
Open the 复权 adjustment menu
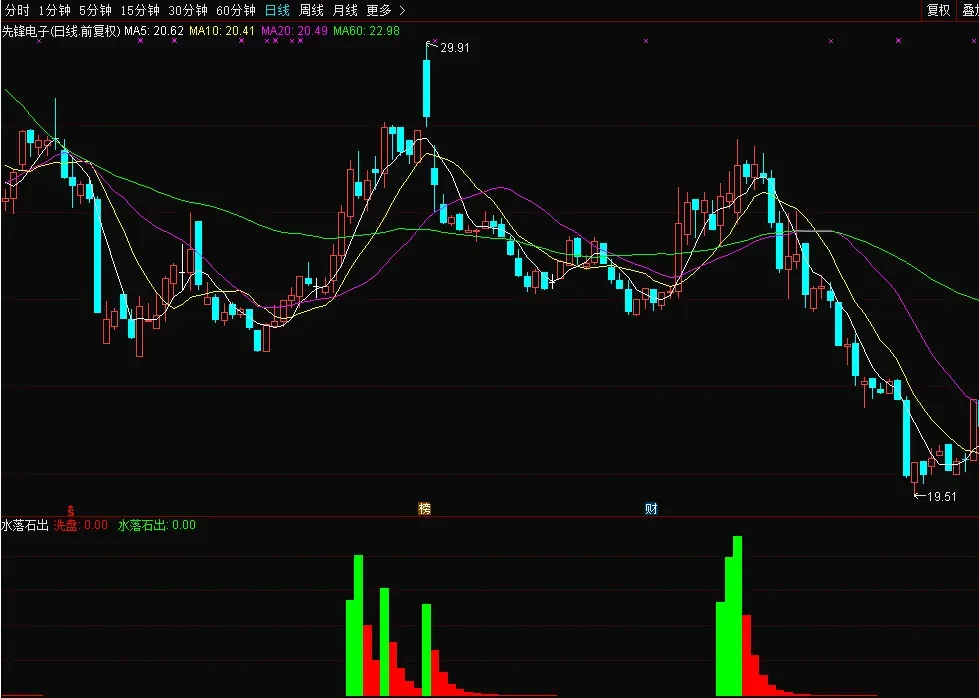938,10
